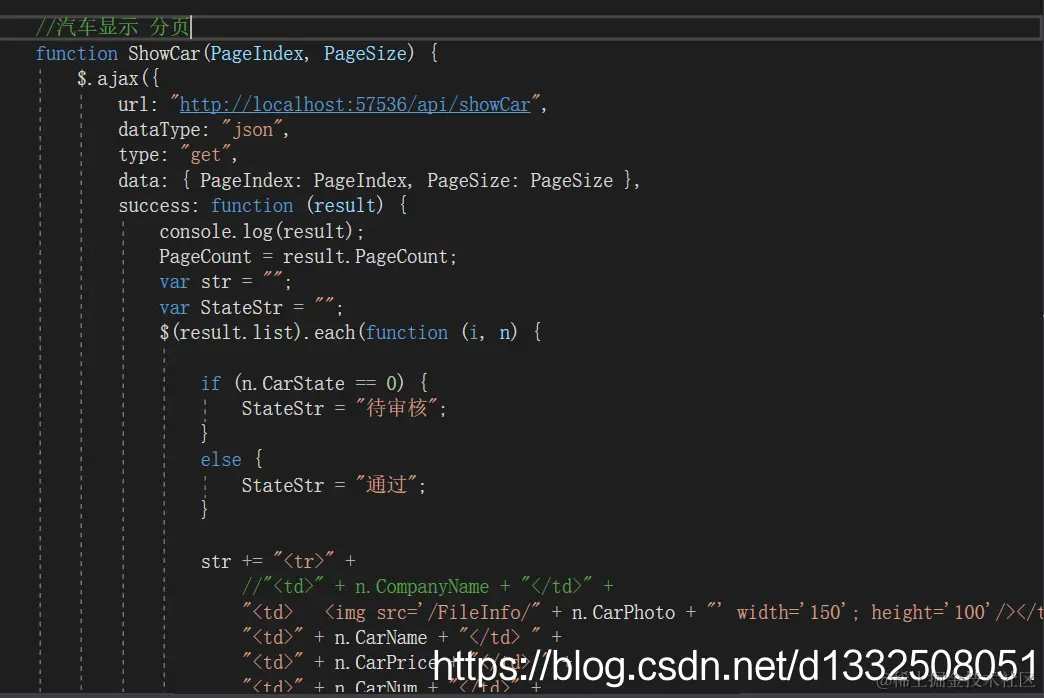This screenshot has height=698, width=1044.
Task: Select the "get" type value
Action: [x=206, y=155]
